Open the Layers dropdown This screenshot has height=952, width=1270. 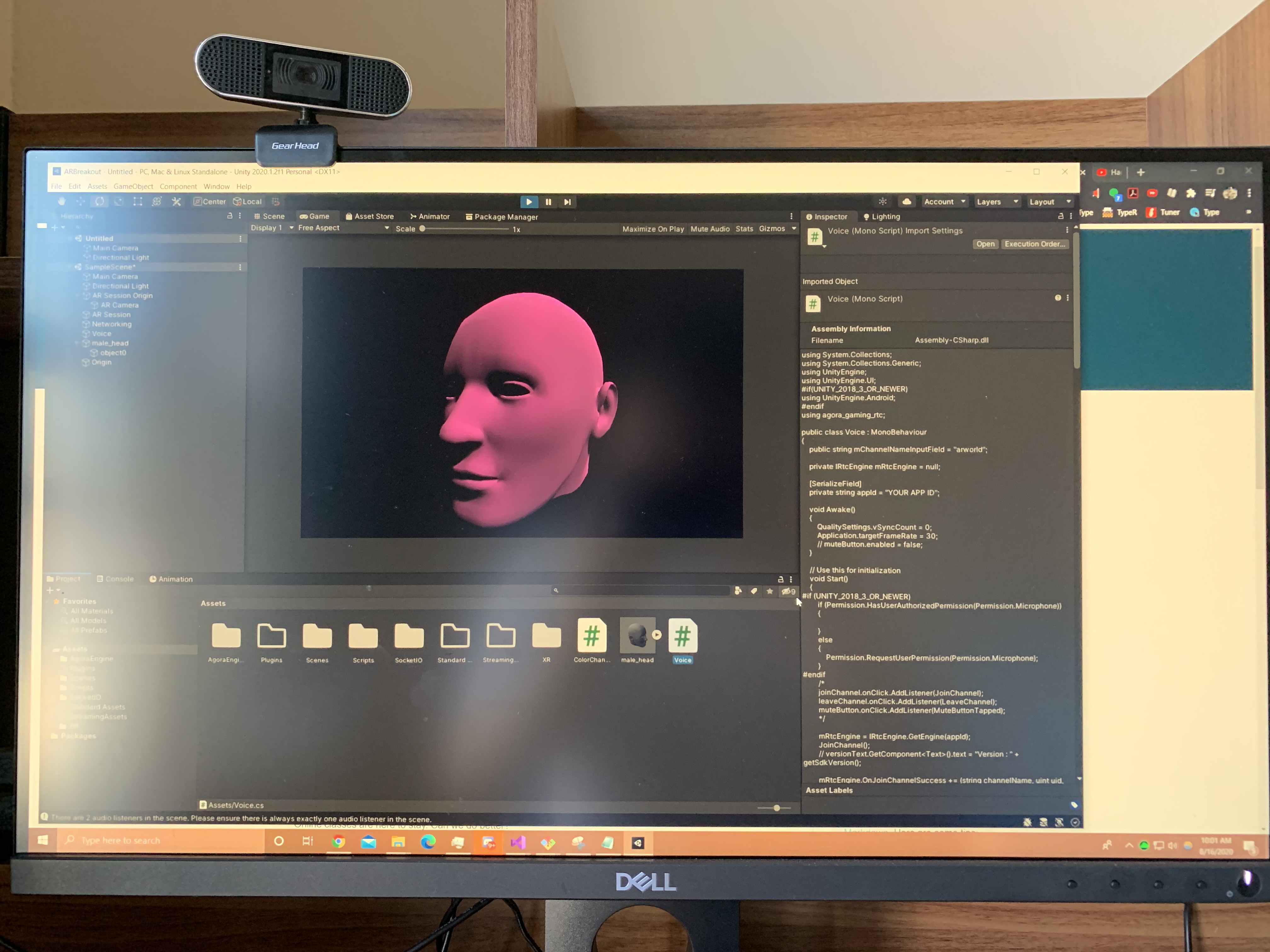(997, 202)
